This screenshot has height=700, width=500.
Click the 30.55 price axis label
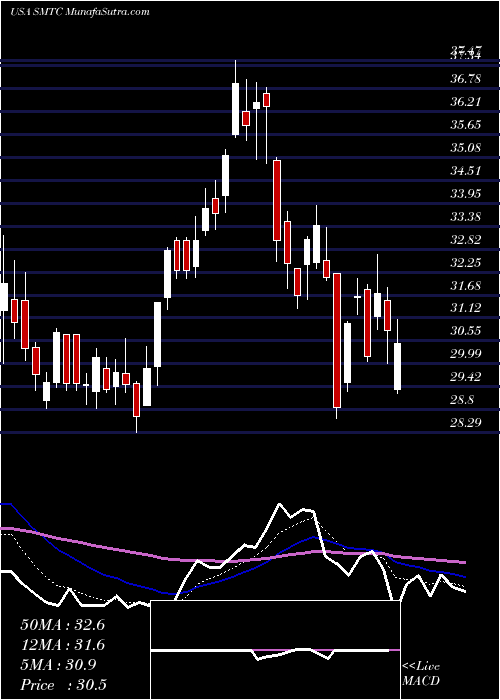(x=466, y=330)
